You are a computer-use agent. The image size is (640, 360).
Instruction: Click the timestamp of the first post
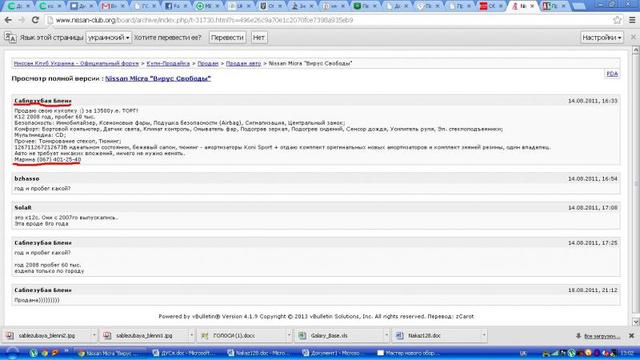(x=593, y=101)
